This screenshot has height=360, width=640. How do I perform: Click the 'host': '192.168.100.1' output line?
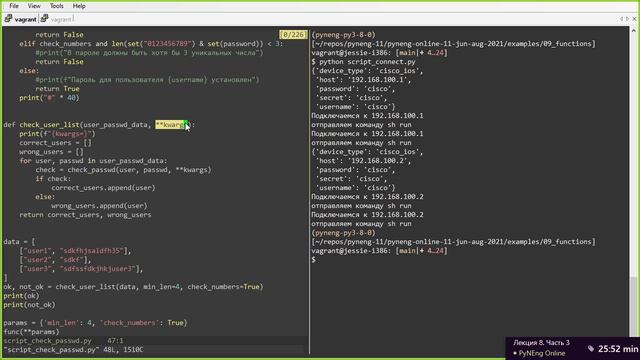(364, 80)
